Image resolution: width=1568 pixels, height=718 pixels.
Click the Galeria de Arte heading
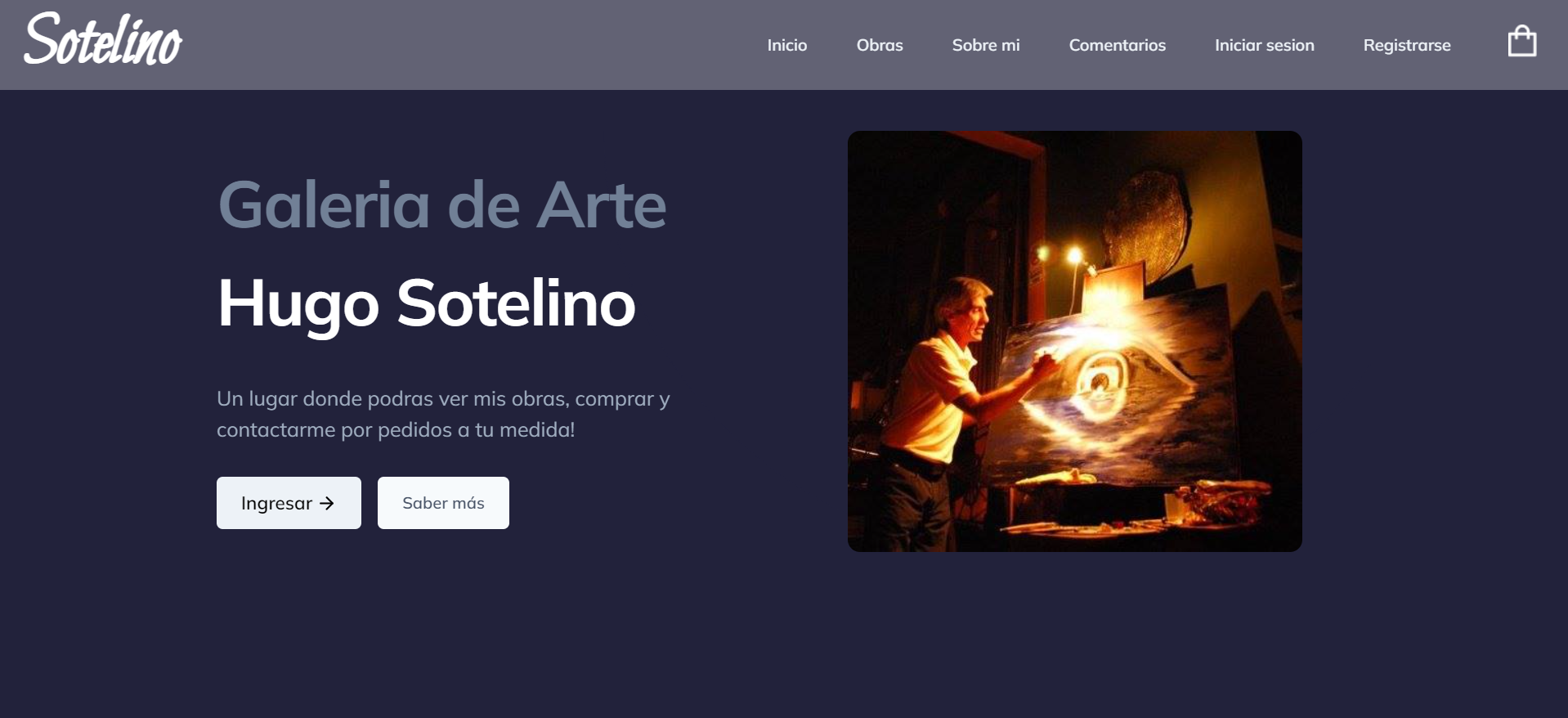[x=441, y=204]
